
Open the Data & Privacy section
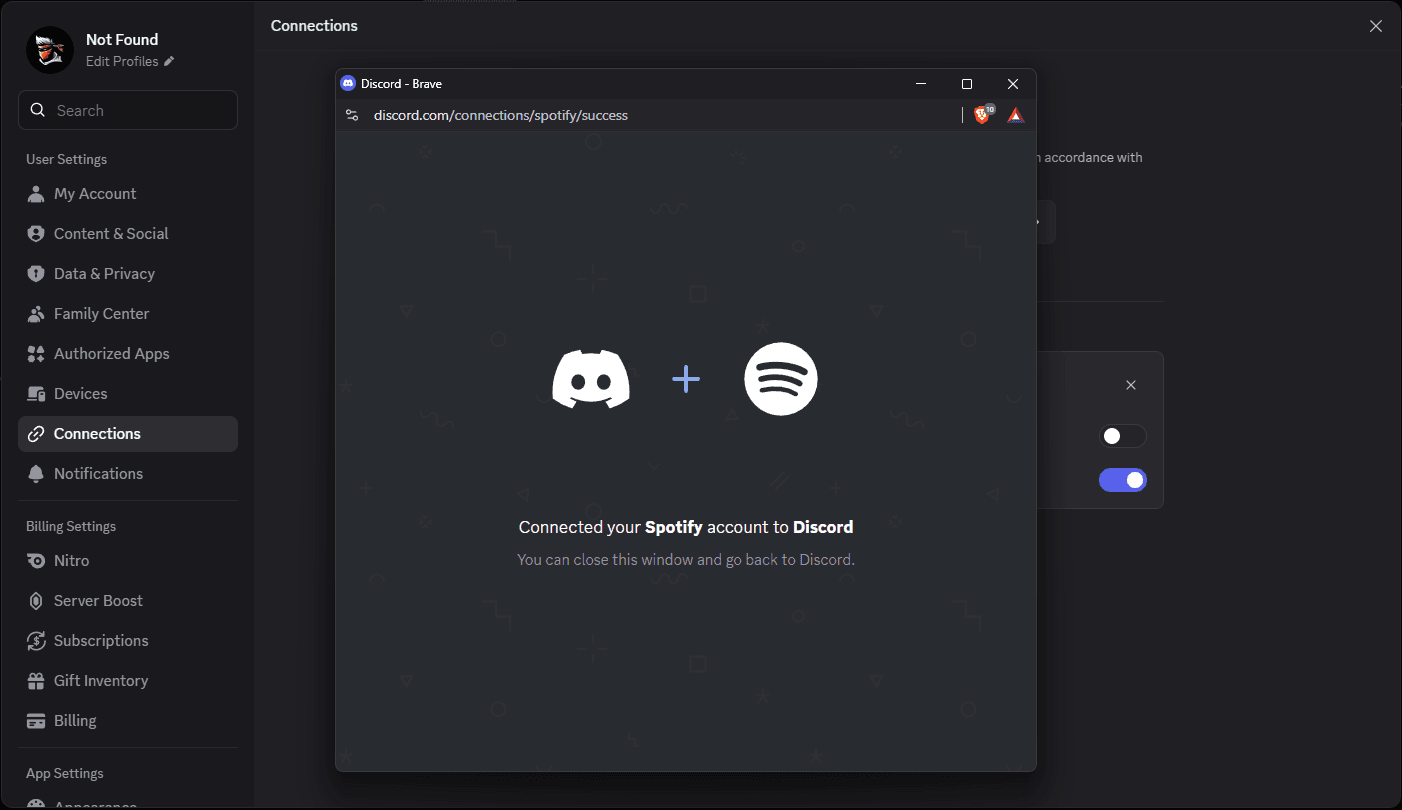pos(104,273)
